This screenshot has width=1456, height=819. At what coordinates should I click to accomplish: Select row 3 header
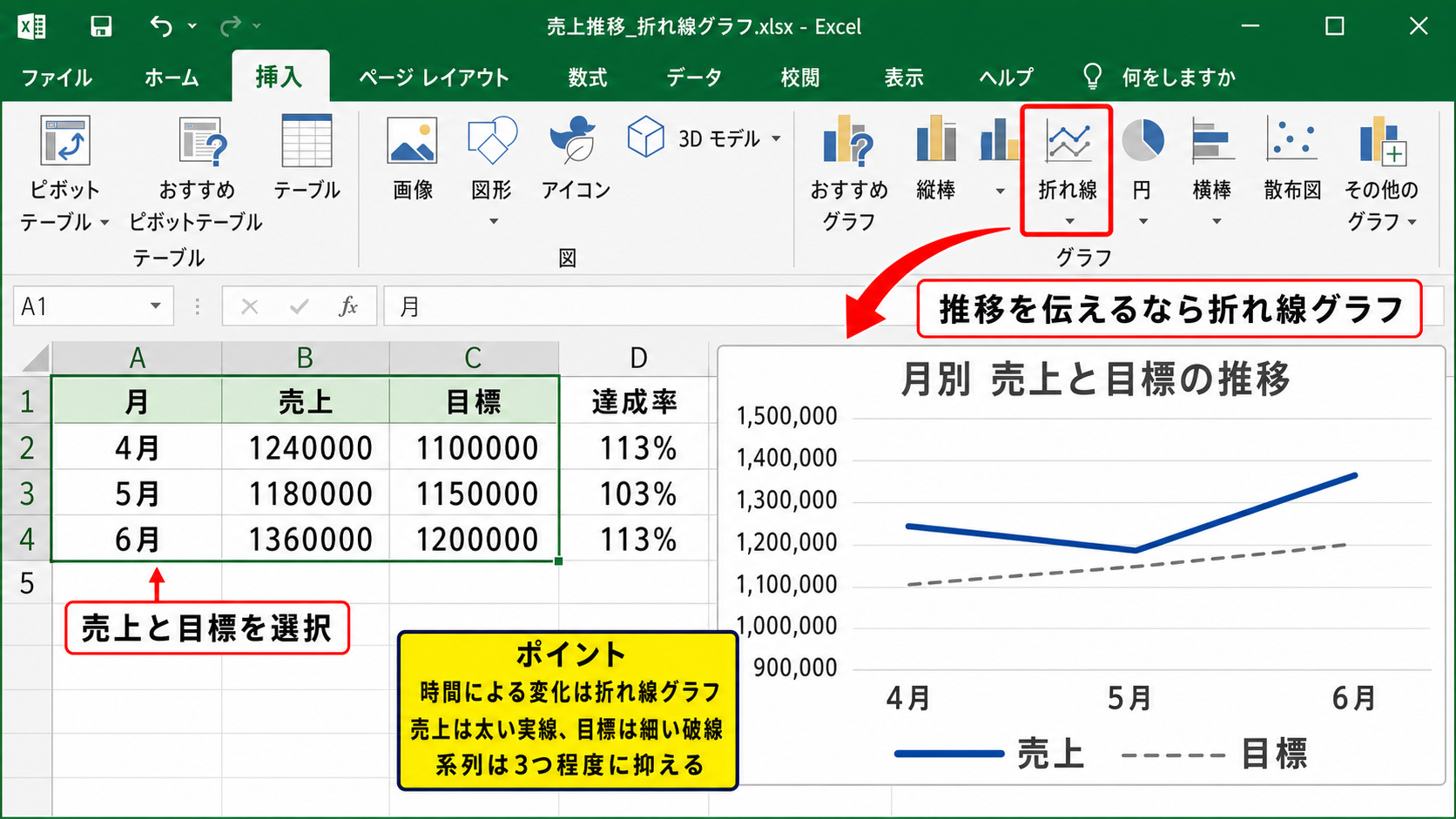click(26, 493)
